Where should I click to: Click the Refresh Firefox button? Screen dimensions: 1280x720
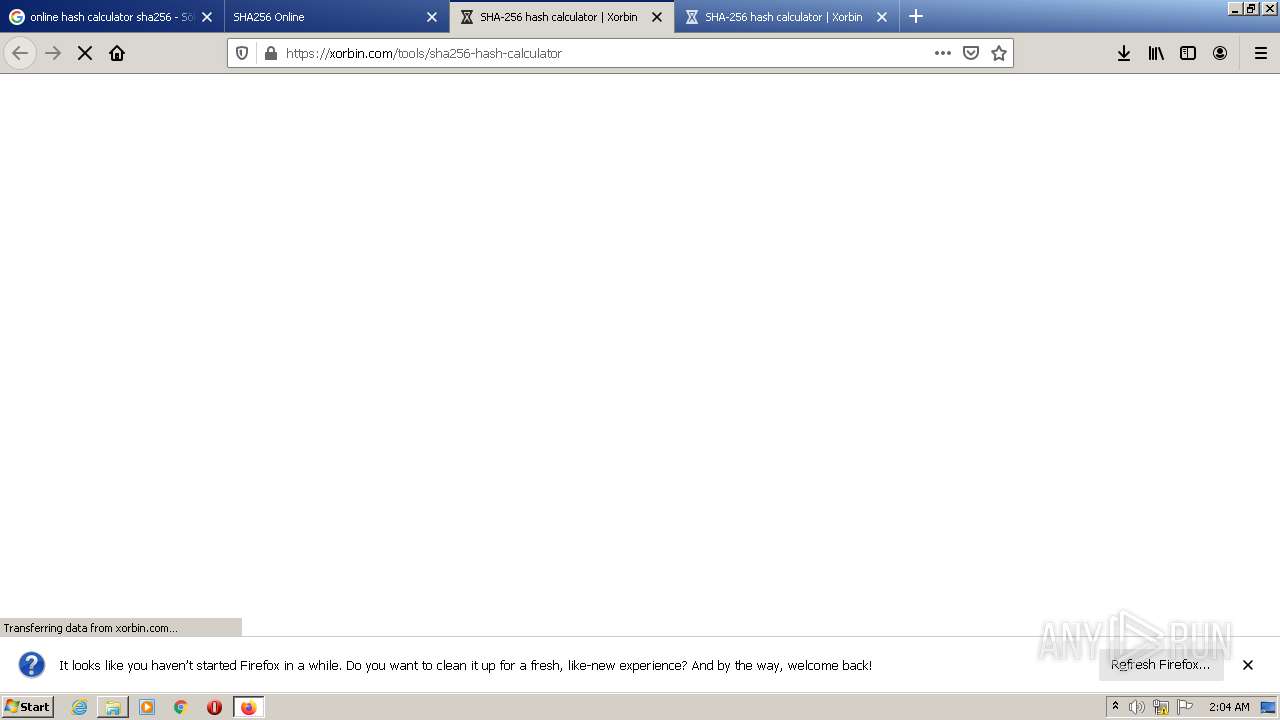click(1161, 665)
